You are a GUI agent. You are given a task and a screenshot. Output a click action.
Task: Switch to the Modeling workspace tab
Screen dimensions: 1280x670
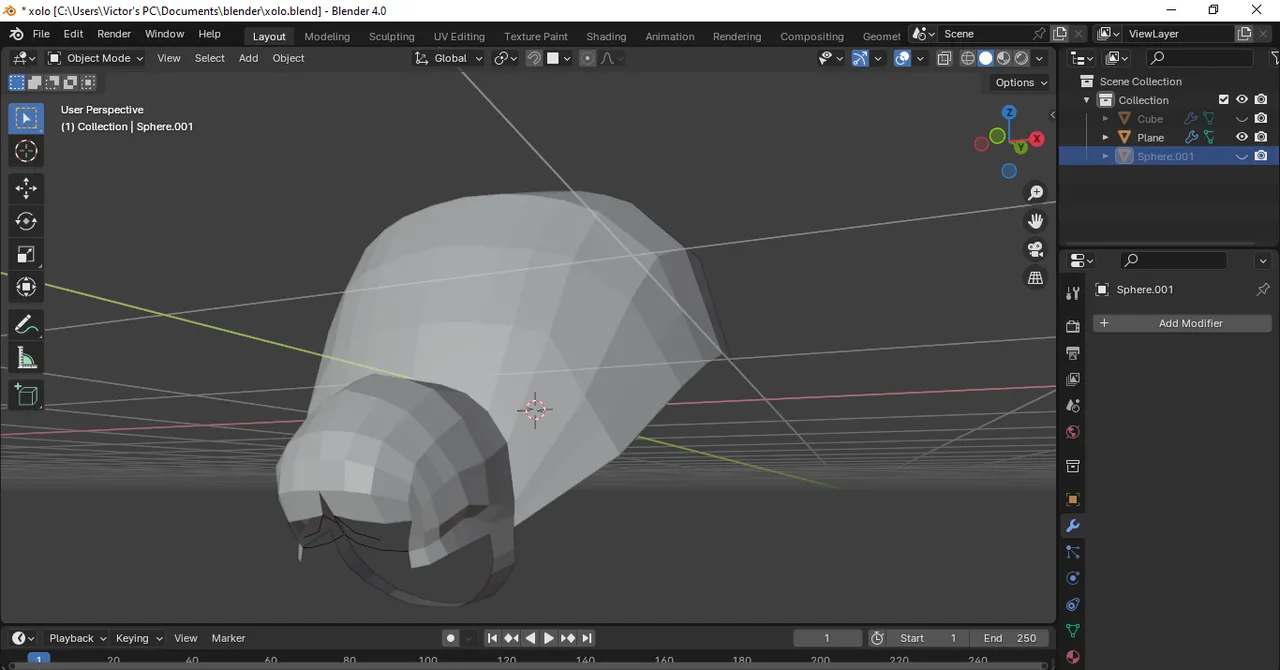point(327,36)
